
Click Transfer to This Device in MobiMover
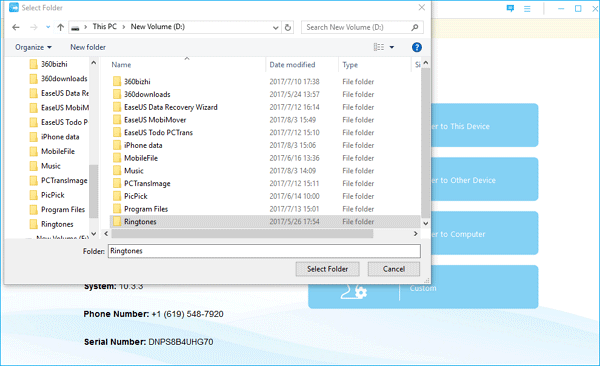(484, 125)
